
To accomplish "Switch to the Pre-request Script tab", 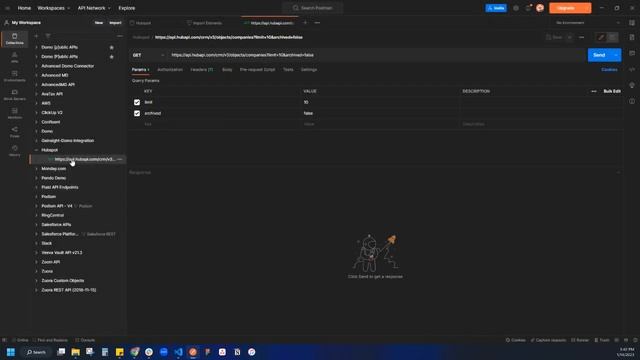I will pyautogui.click(x=257, y=70).
